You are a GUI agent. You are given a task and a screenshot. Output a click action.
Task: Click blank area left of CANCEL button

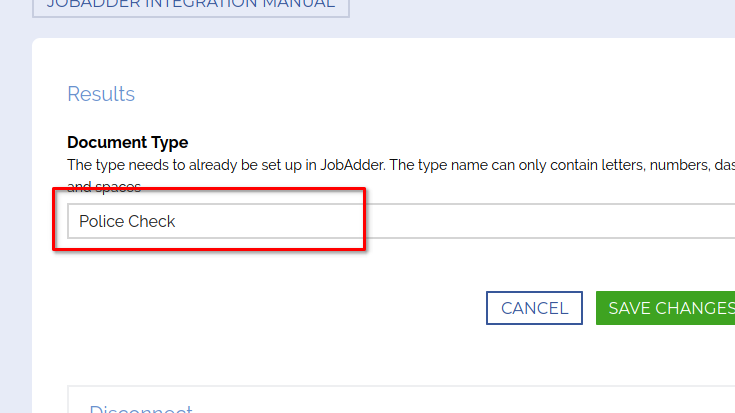[x=300, y=308]
